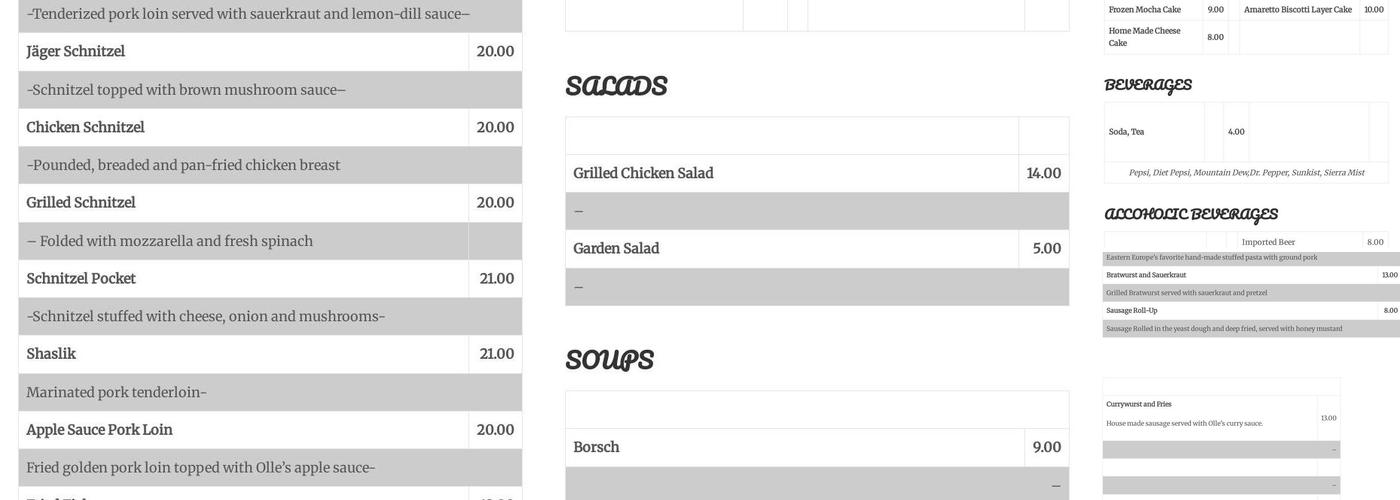
Task: Click the Jäger Schnitzel menu item
Action: [x=76, y=52]
